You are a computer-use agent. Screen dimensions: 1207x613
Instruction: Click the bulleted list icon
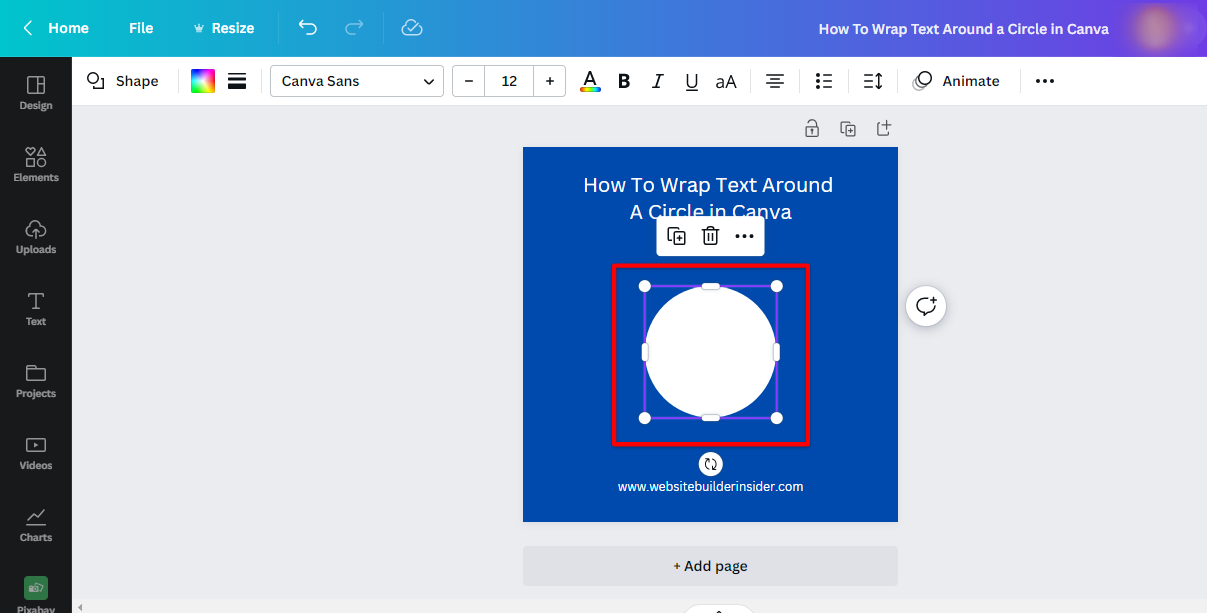(x=824, y=81)
